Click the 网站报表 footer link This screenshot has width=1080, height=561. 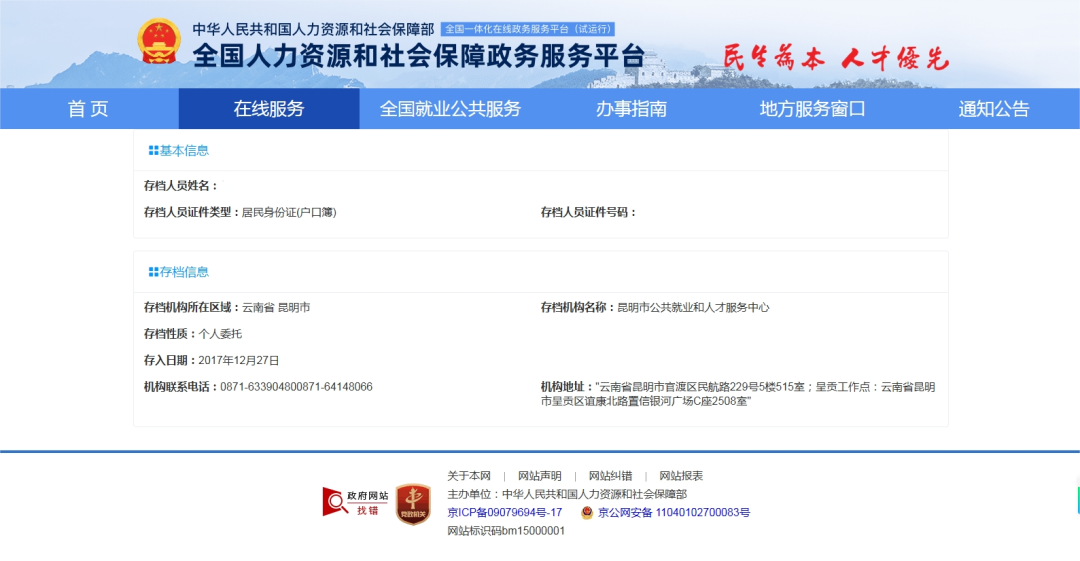point(680,476)
